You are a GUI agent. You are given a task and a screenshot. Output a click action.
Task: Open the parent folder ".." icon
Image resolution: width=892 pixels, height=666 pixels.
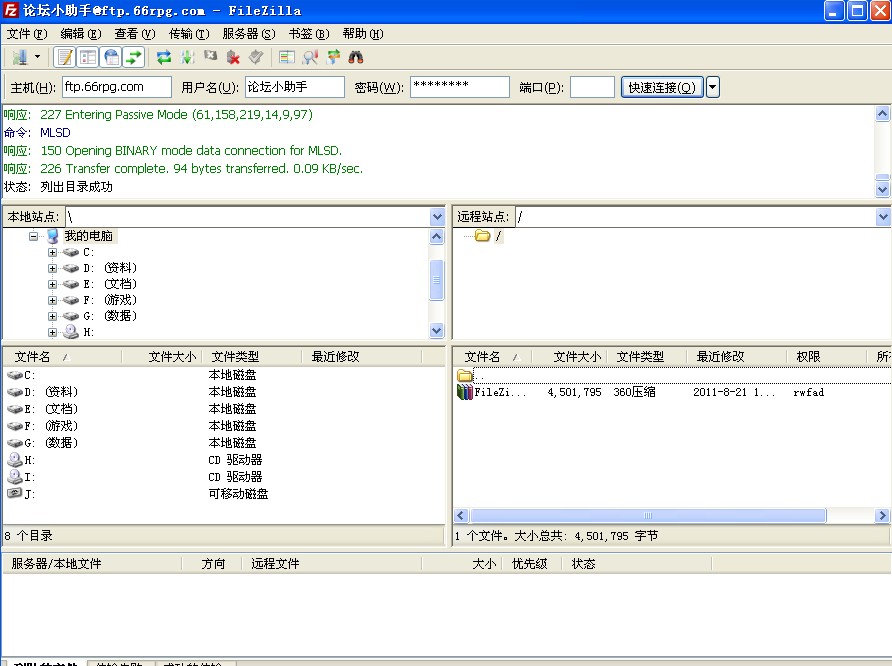click(x=465, y=375)
